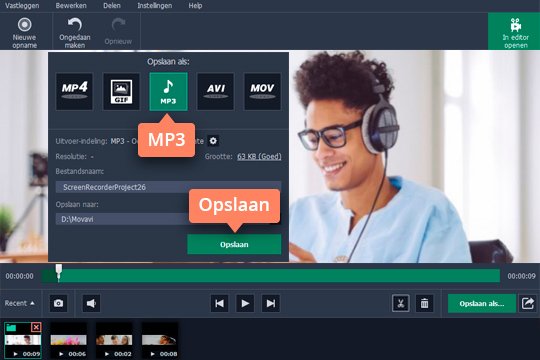The width and height of the screenshot is (540, 360).
Task: Pick the MOV output format
Action: (x=262, y=91)
